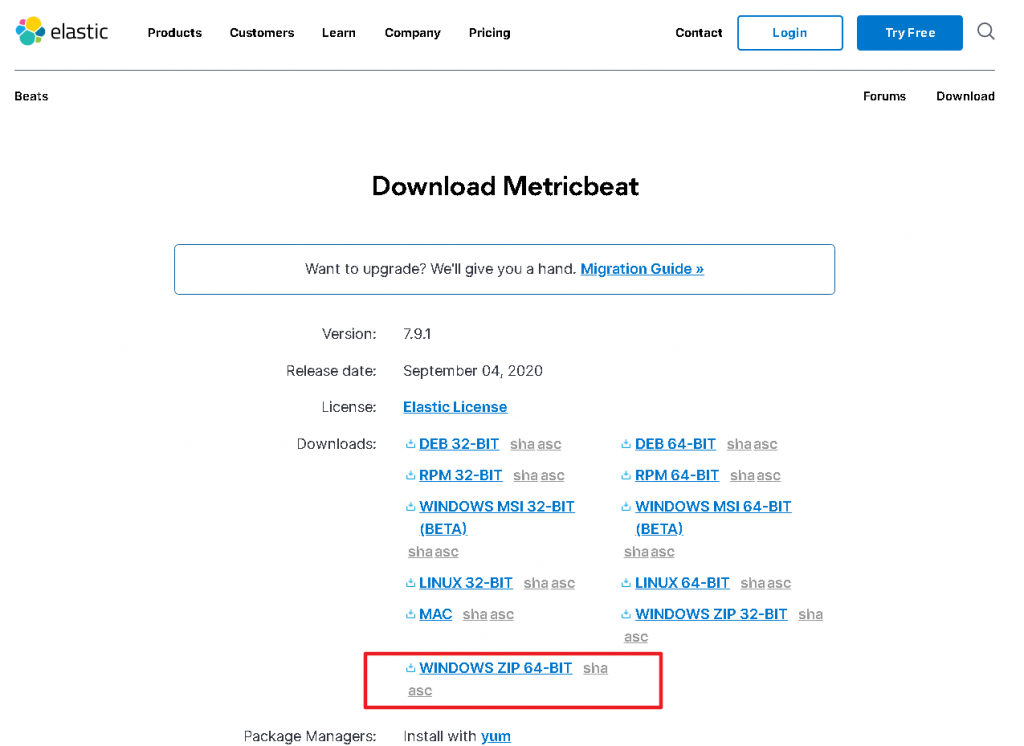1024x746 pixels.
Task: Open sha link for WINDOWS MSI 32-BIT
Action: tap(421, 552)
